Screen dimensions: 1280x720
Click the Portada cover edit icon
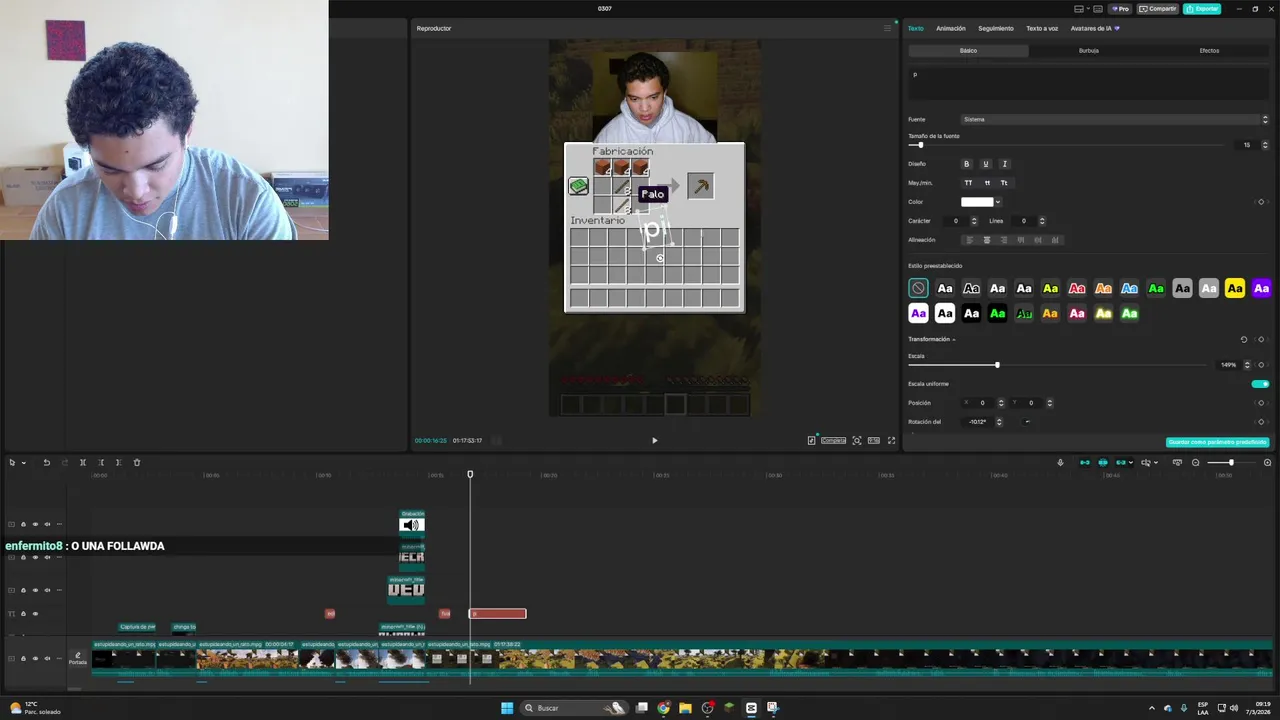click(x=78, y=658)
